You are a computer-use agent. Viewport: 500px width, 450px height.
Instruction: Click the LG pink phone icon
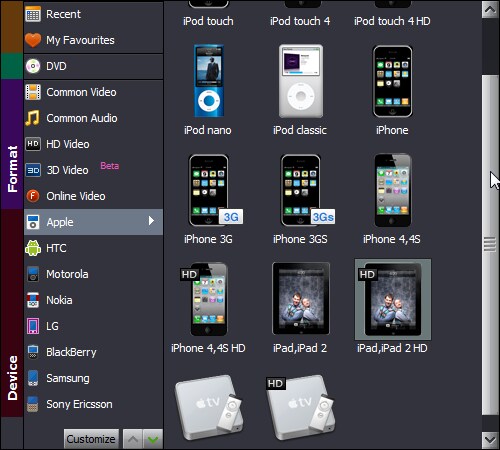tap(33, 326)
